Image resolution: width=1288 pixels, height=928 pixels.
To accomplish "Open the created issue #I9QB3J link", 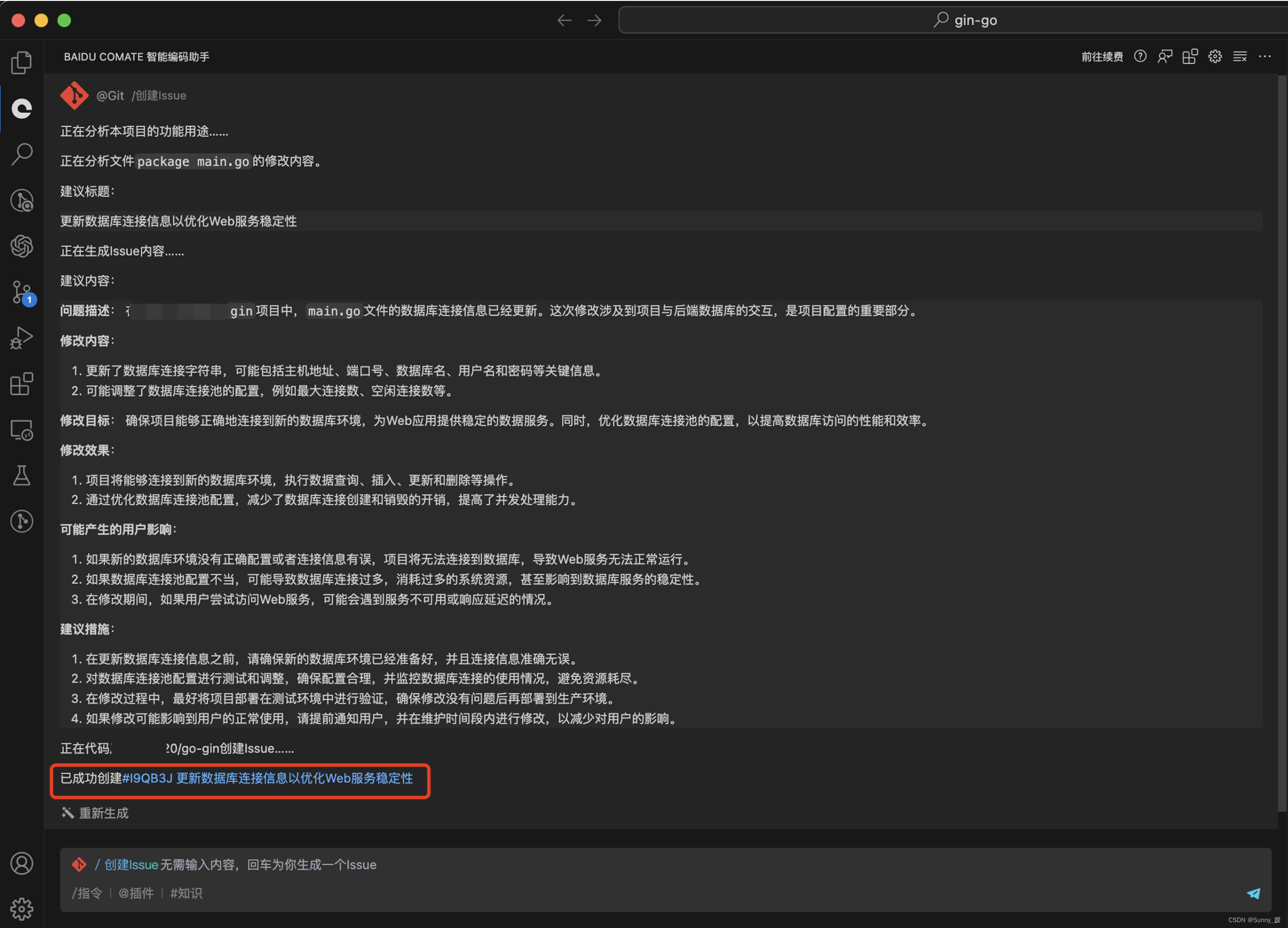I will point(267,779).
